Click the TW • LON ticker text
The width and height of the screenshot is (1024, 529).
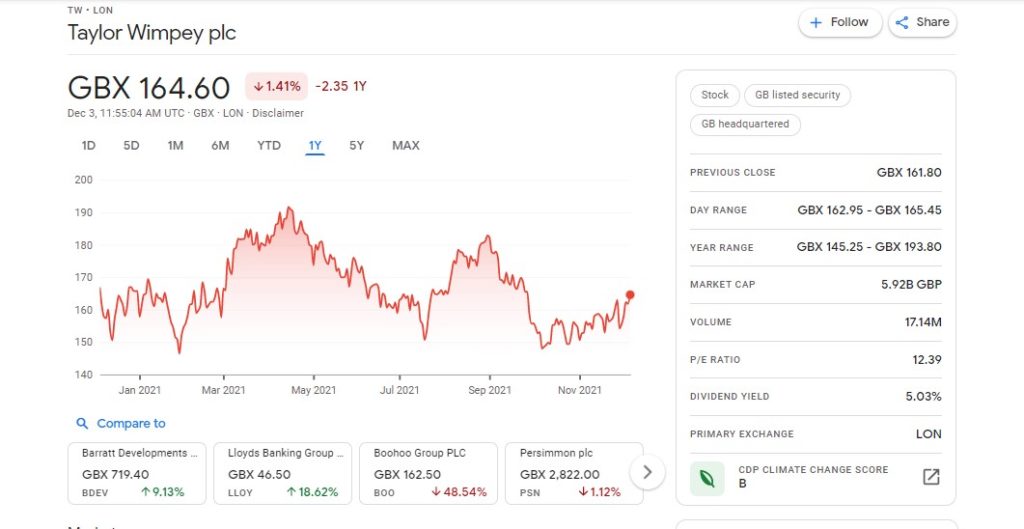click(90, 10)
